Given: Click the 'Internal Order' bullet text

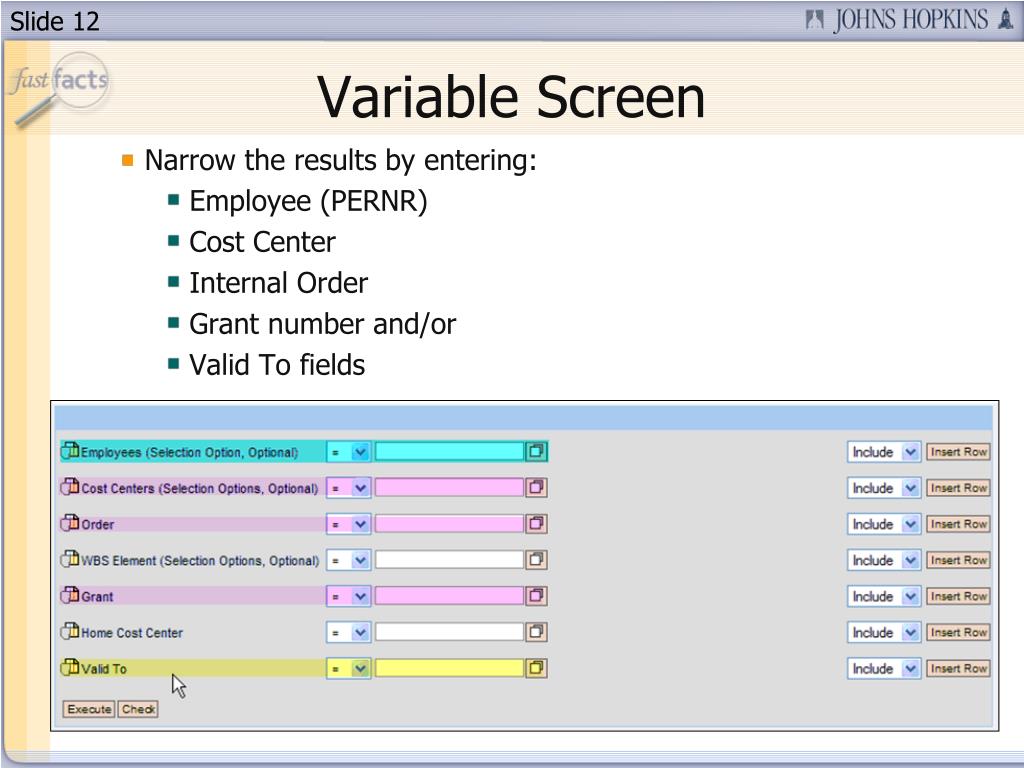Looking at the screenshot, I should pos(279,283).
